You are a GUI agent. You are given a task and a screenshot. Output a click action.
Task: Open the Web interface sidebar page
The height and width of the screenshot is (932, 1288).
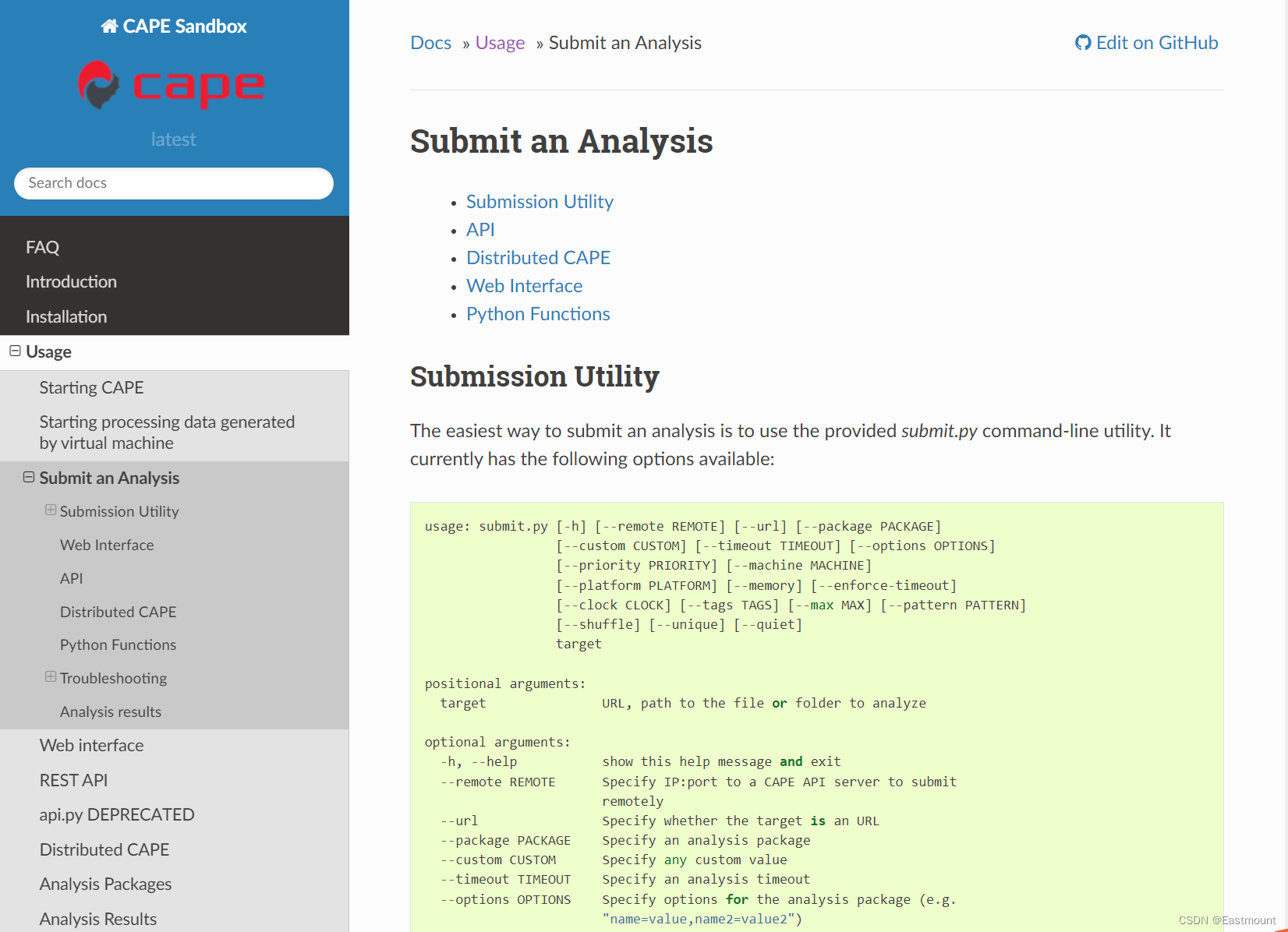(x=91, y=745)
